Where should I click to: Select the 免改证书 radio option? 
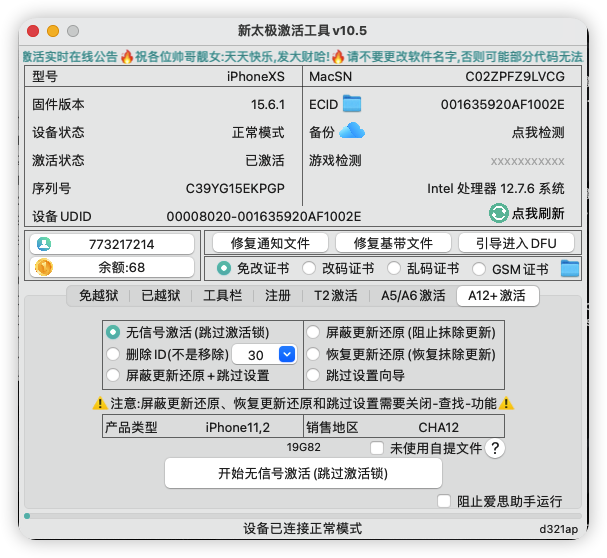[224, 268]
